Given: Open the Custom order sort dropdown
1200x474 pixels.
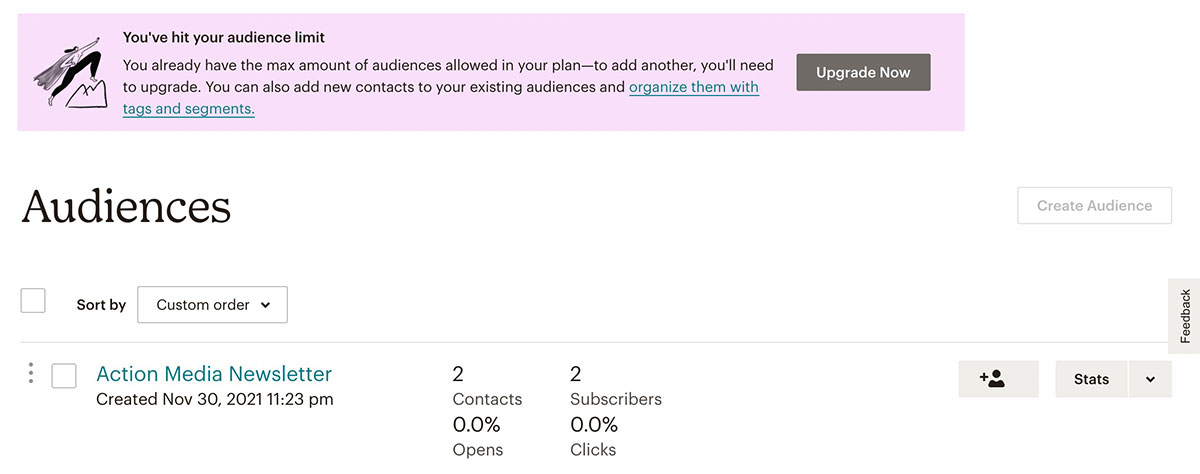Looking at the screenshot, I should (x=212, y=305).
